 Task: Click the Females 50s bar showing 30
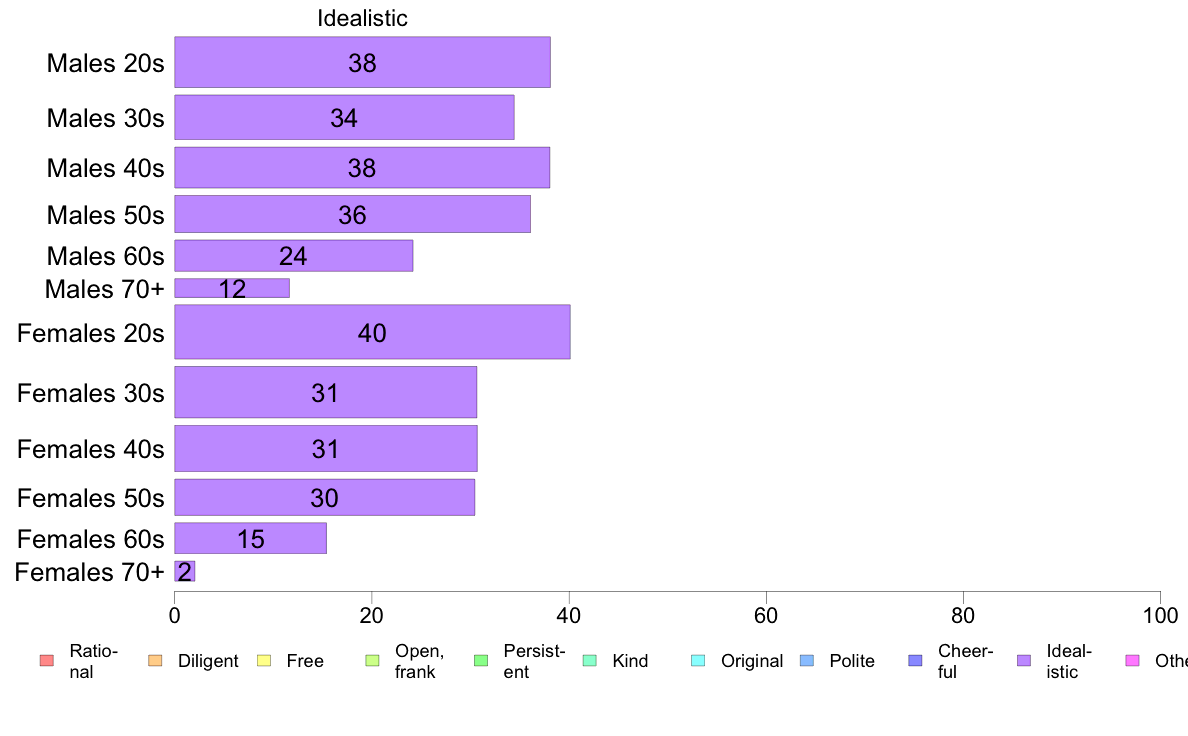coord(324,497)
